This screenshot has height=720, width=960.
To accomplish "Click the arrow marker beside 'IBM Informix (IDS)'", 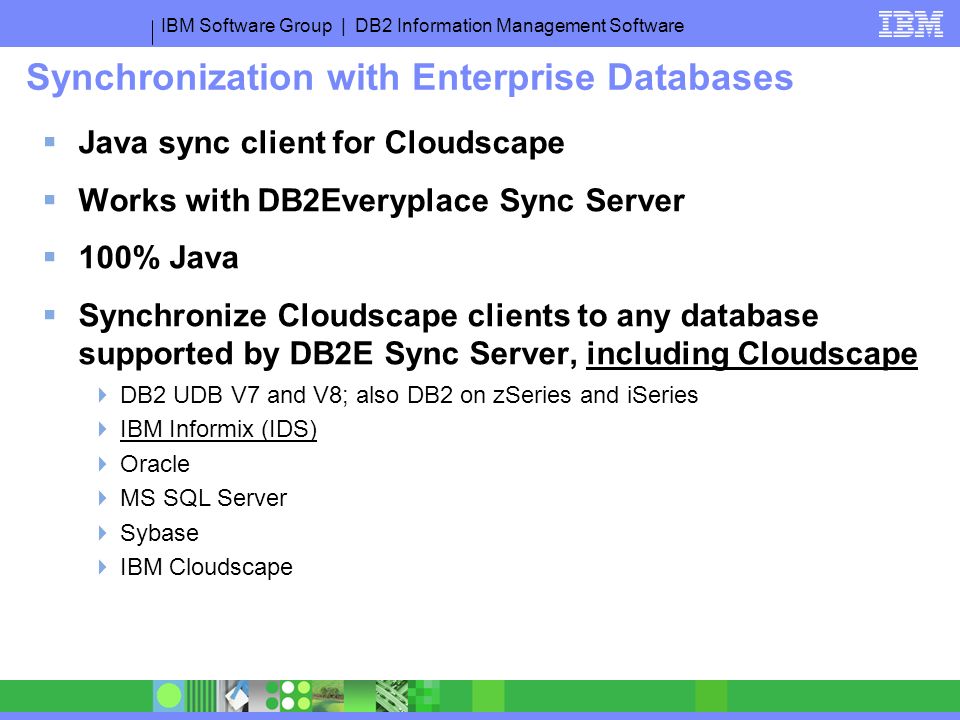I will pyautogui.click(x=102, y=429).
